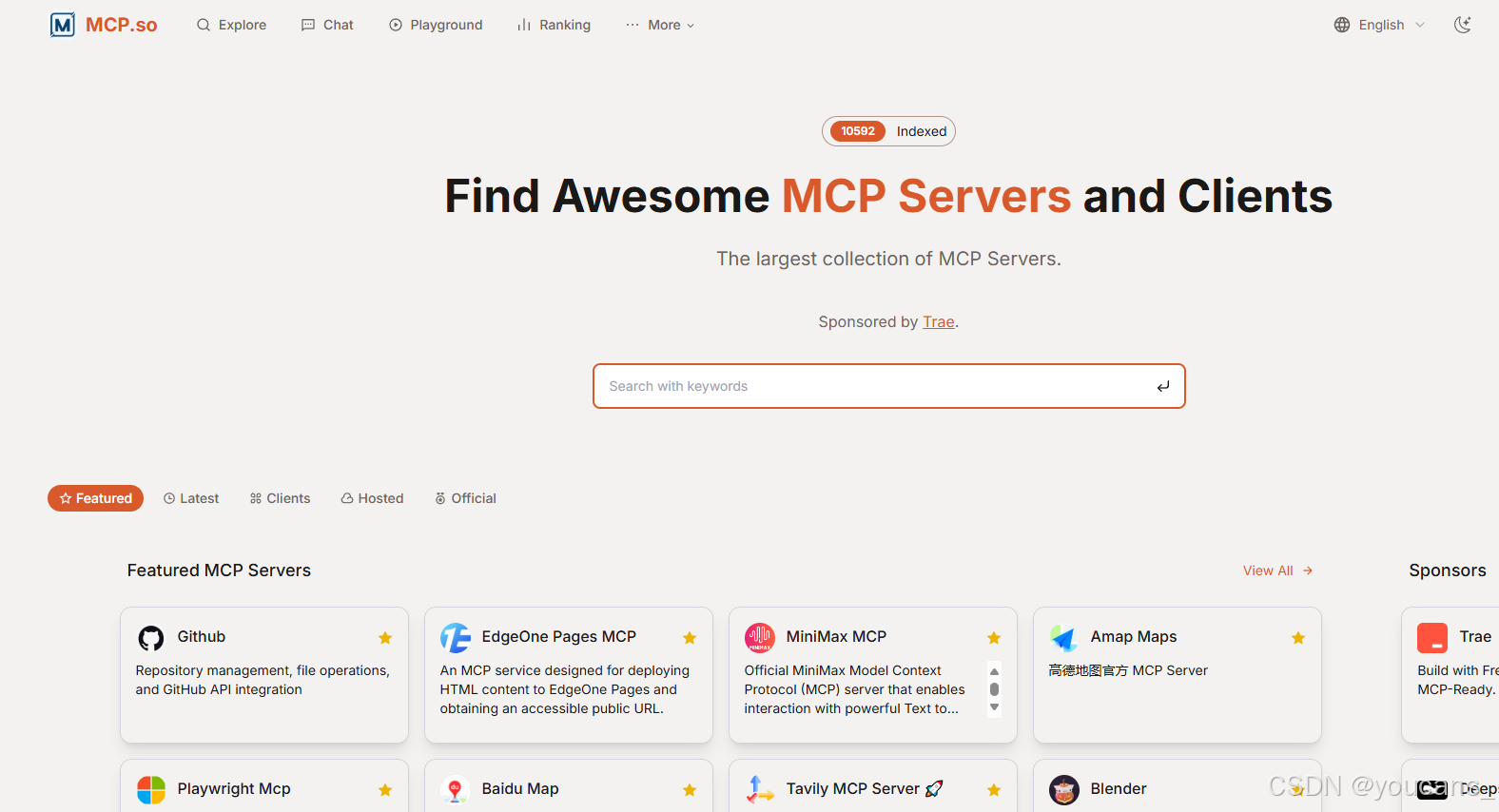Open the Baidu Map title

520,789
